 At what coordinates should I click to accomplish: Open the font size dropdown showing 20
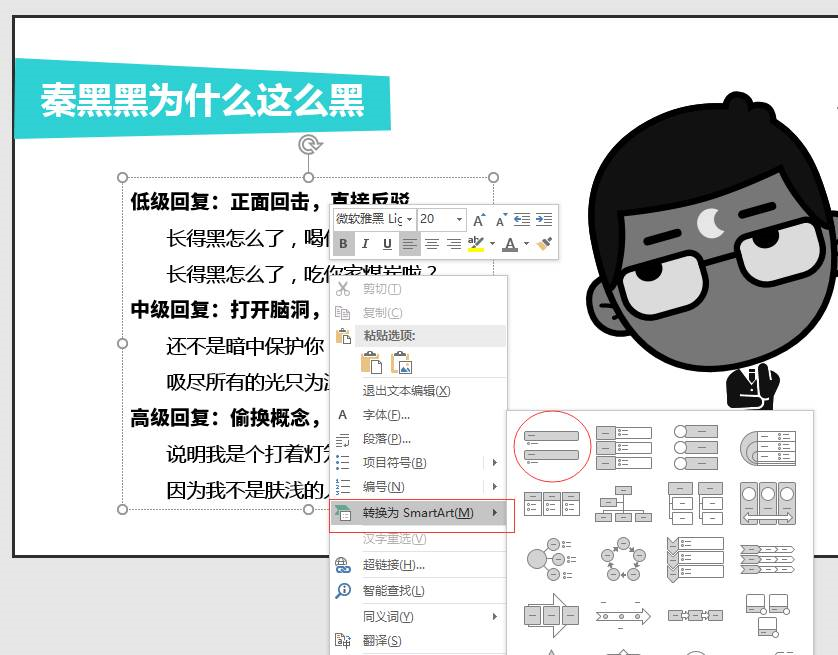[459, 219]
